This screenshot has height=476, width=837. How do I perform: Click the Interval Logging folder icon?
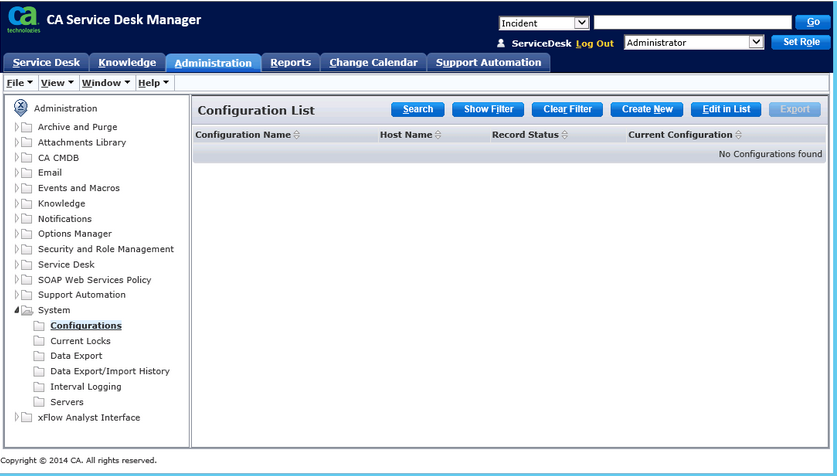coord(39,387)
